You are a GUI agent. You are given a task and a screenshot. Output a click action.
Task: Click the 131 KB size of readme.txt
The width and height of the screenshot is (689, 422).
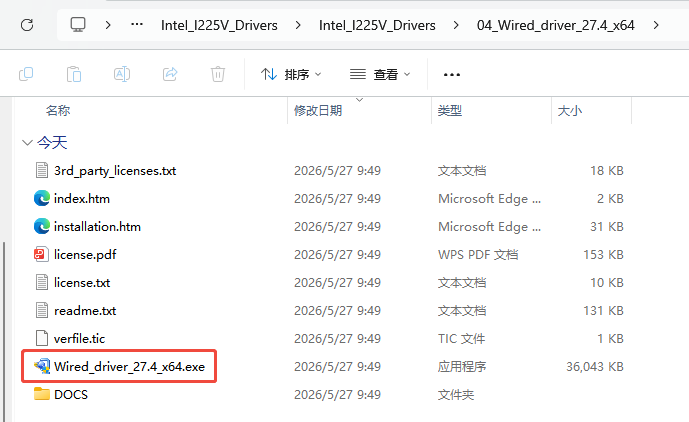[x=603, y=311]
